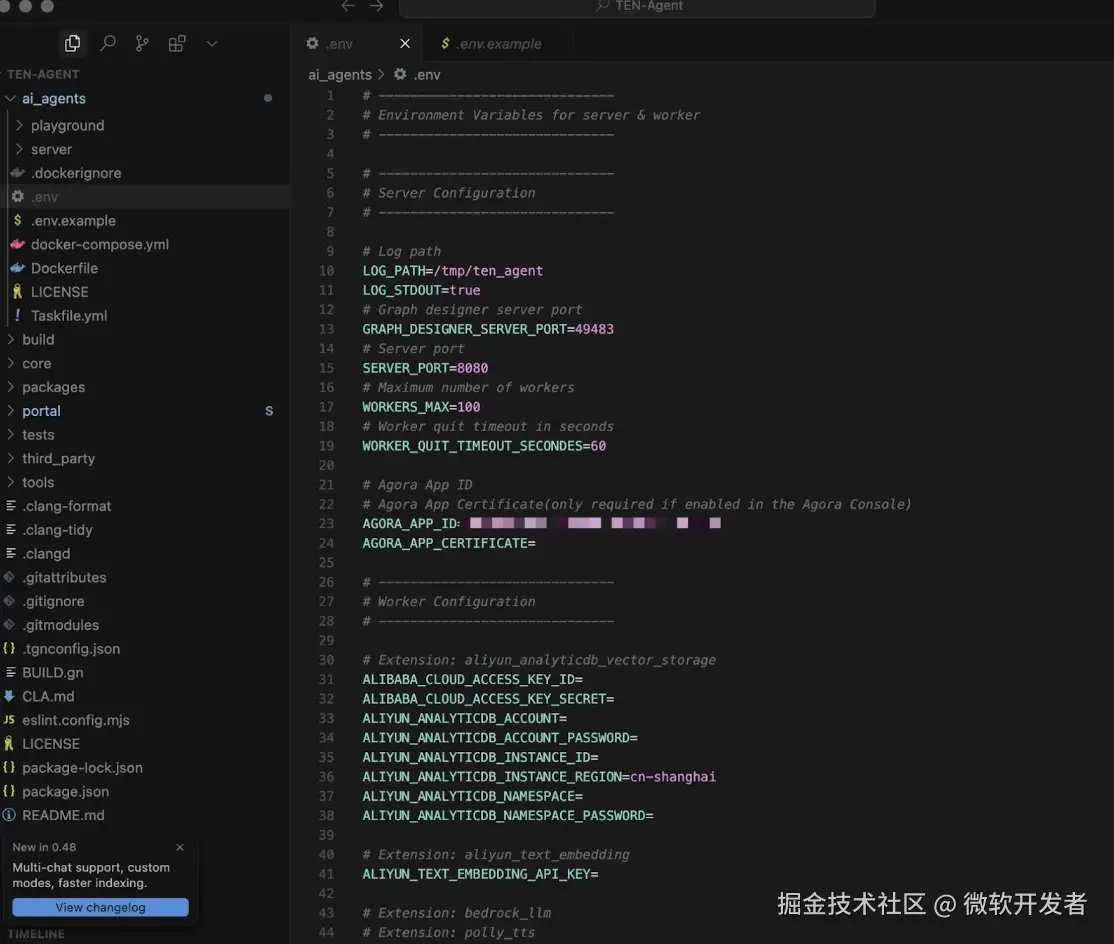Expand the server folder

pos(144,149)
